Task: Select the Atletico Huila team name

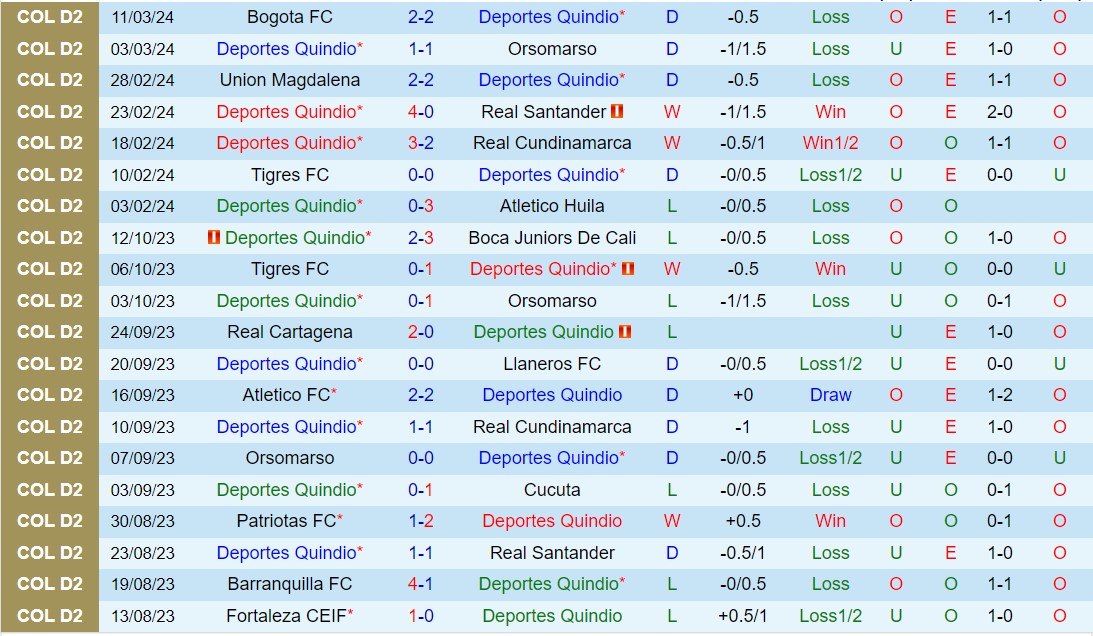Action: (x=552, y=206)
